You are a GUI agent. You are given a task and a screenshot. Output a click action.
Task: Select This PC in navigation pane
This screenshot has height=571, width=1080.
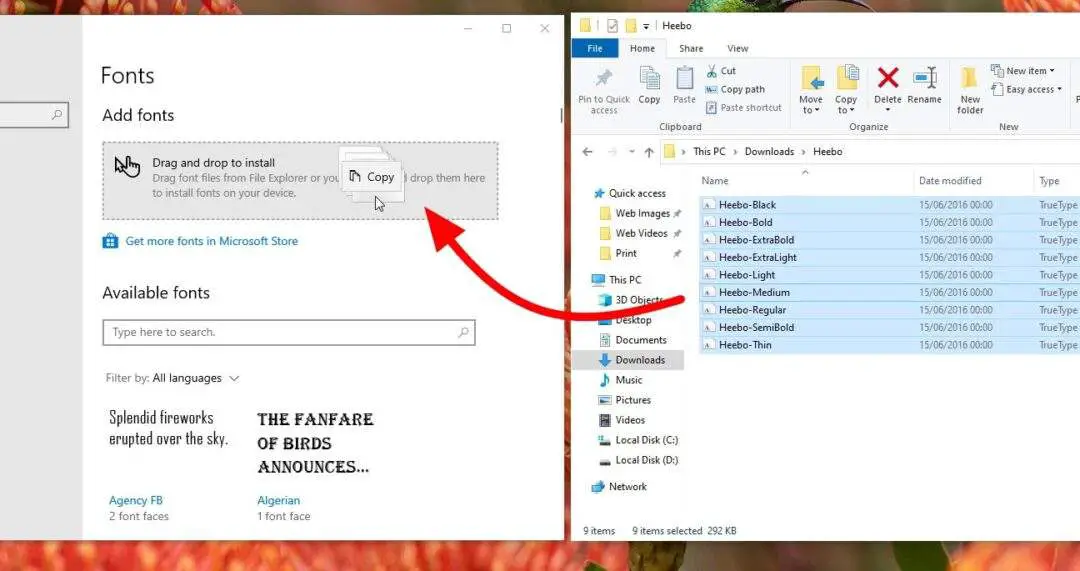[625, 280]
